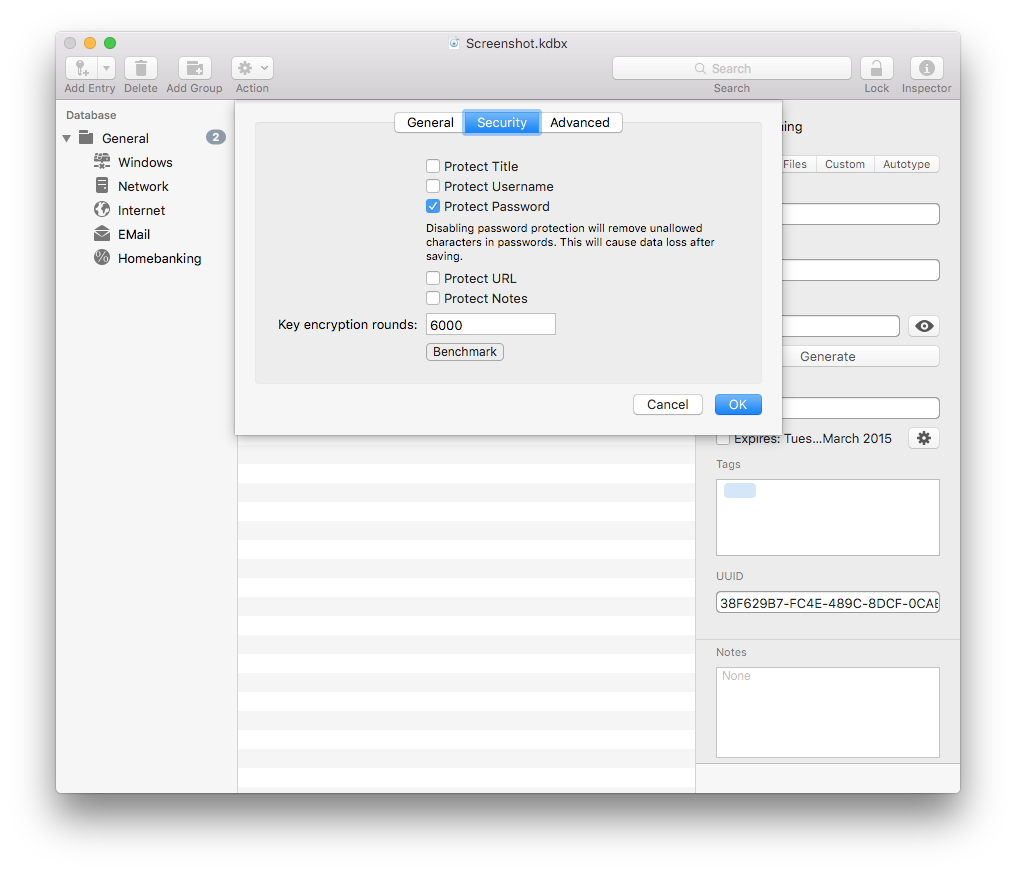The image size is (1016, 873).
Task: Uncheck Protect Password checkbox
Action: pyautogui.click(x=433, y=207)
